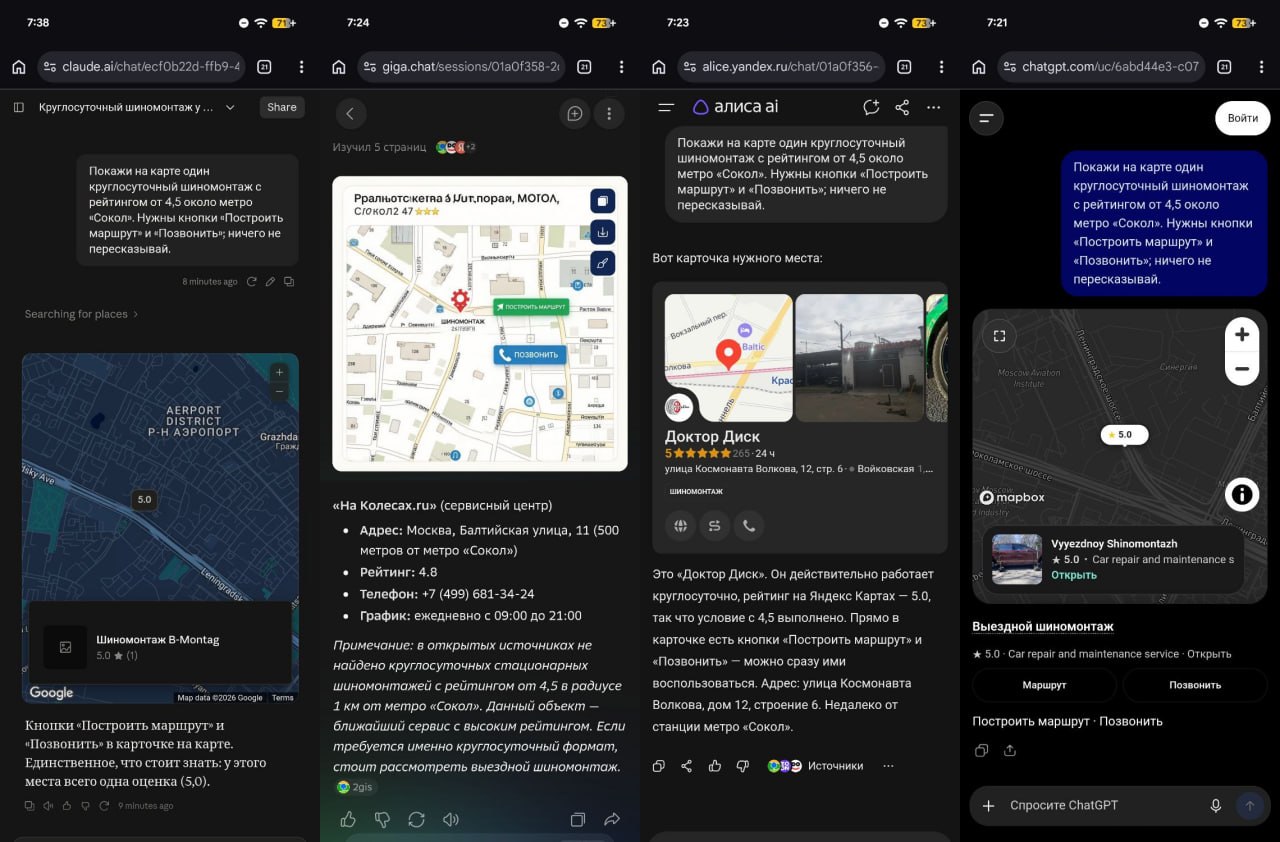The image size is (1280, 842).
Task: Open GigaChat's vertical dots chat menu
Action: pos(609,114)
